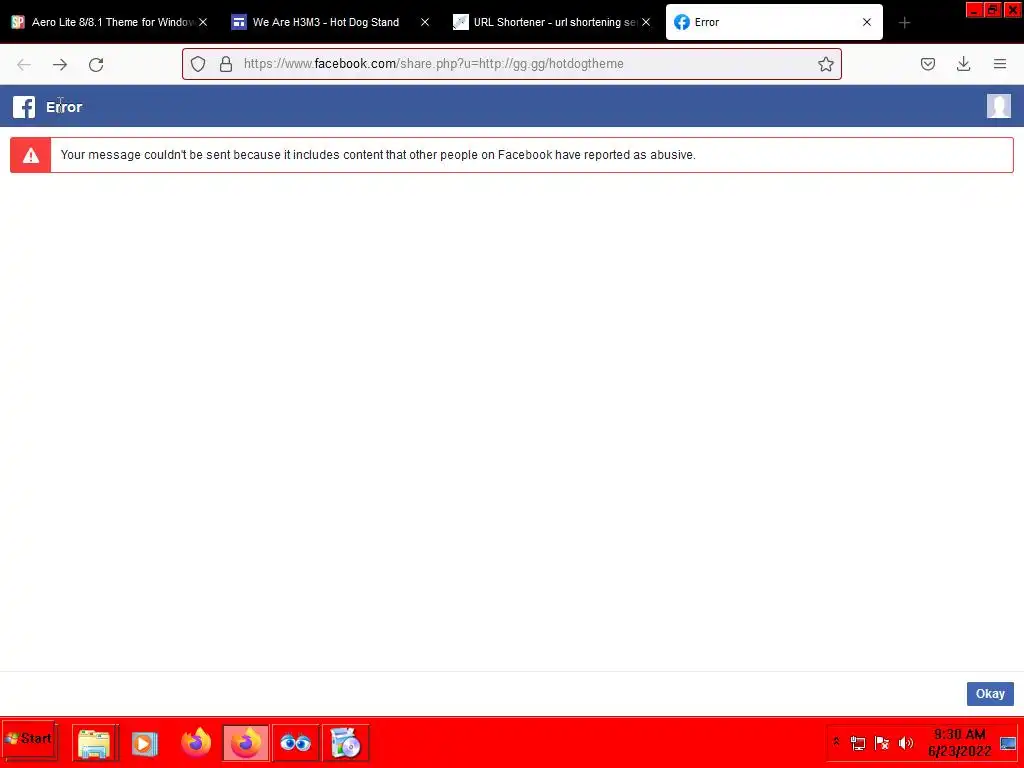Open the Downloads arrow icon
Viewport: 1024px width, 768px height.
click(963, 64)
